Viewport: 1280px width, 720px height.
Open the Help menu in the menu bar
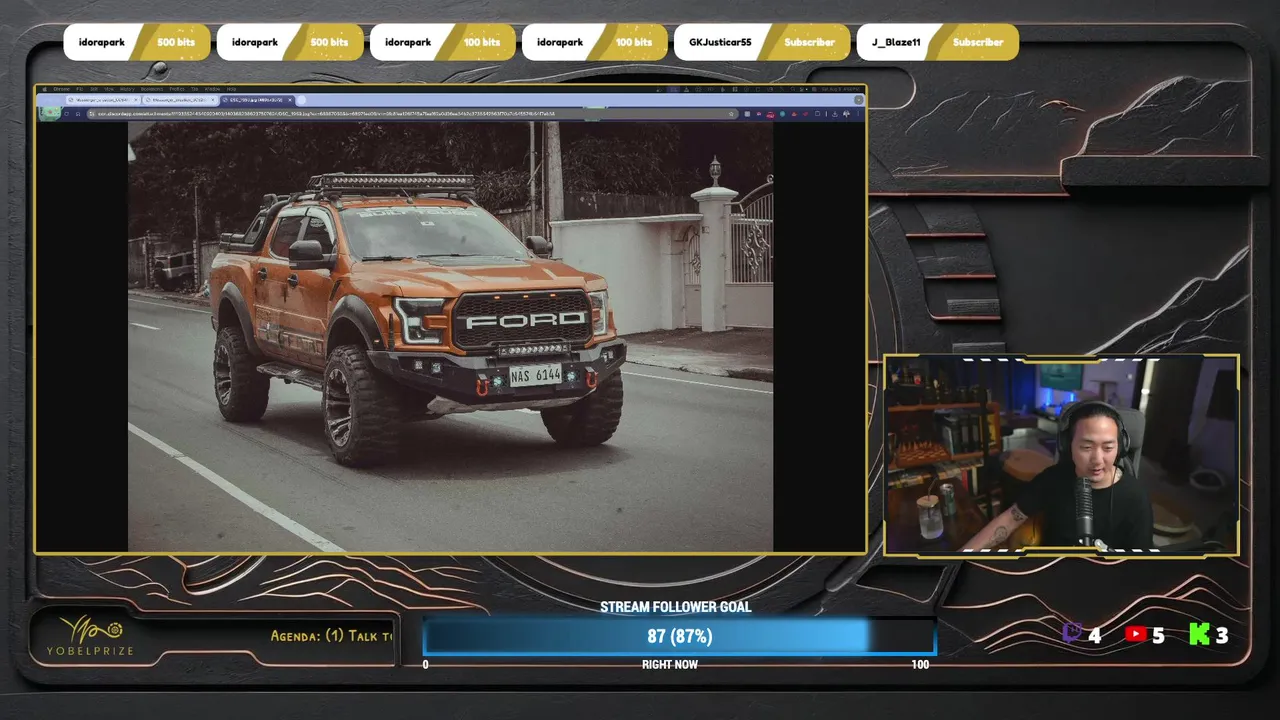click(x=231, y=89)
